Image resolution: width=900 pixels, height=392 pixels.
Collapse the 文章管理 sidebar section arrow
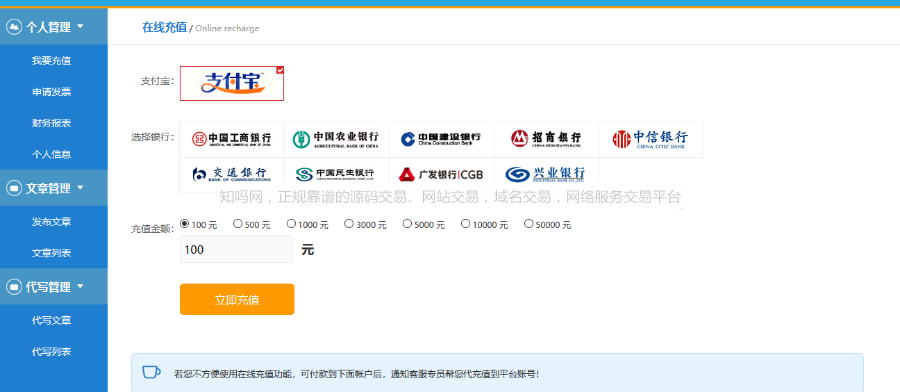point(80,187)
